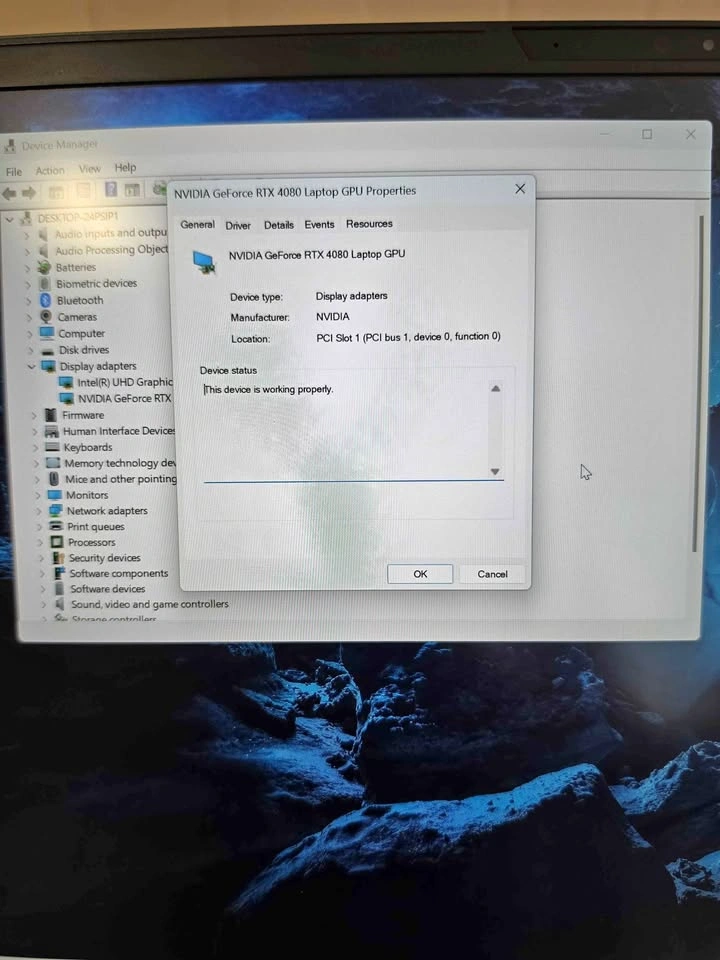Expand the Keyboards category
Image resolution: width=720 pixels, height=960 pixels.
tap(35, 448)
